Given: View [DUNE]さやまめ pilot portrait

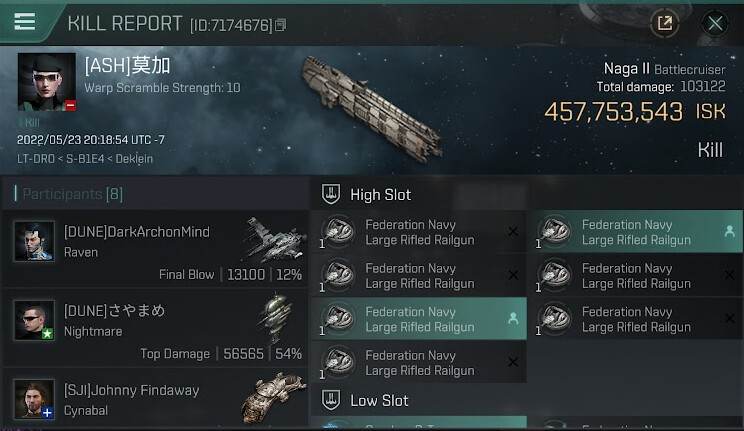Looking at the screenshot, I should [x=34, y=320].
